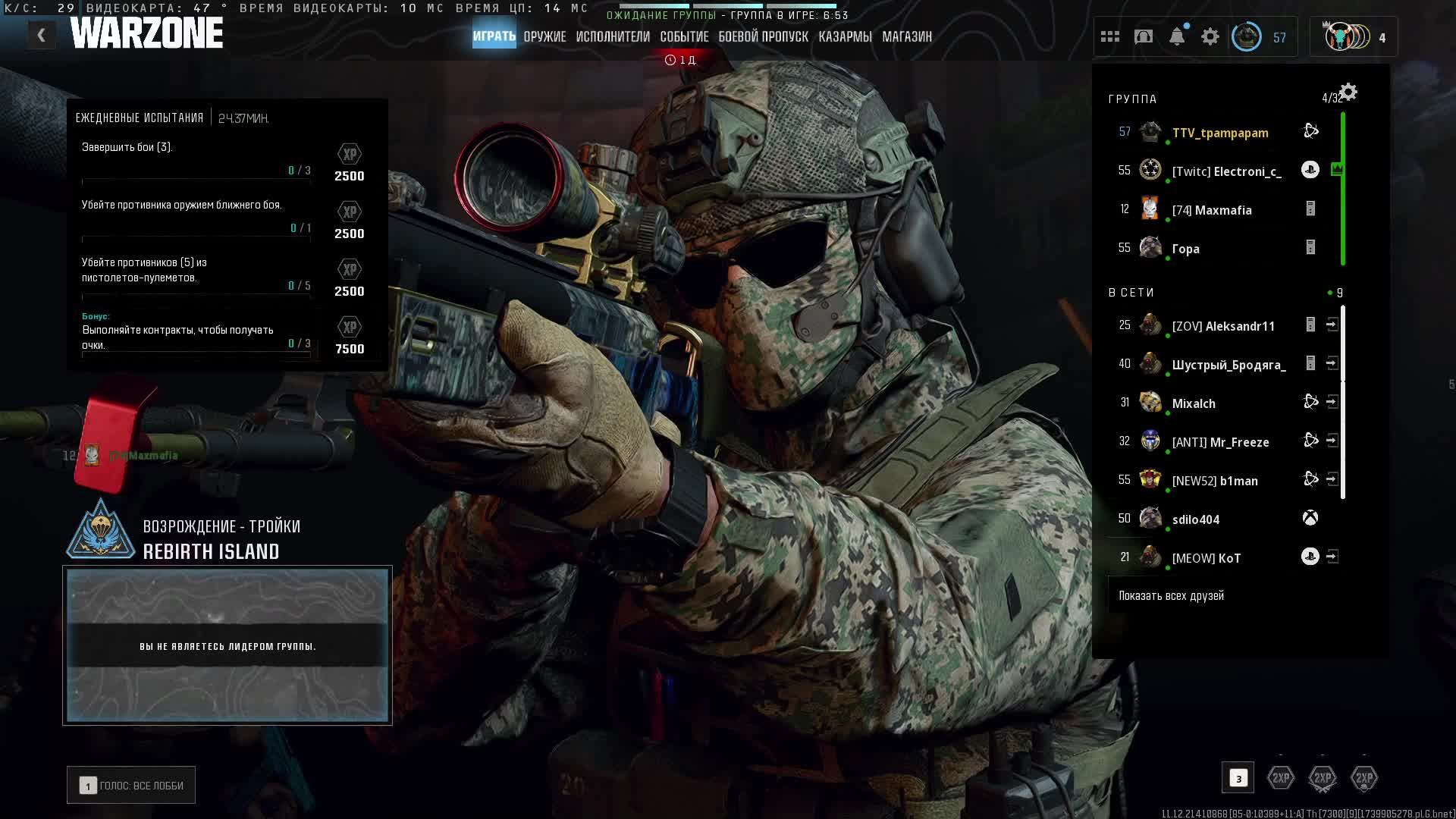Viewport: 1456px width, 819px height.
Task: Click the join icon next to [ZOV] Aleksandr11
Action: click(1332, 325)
